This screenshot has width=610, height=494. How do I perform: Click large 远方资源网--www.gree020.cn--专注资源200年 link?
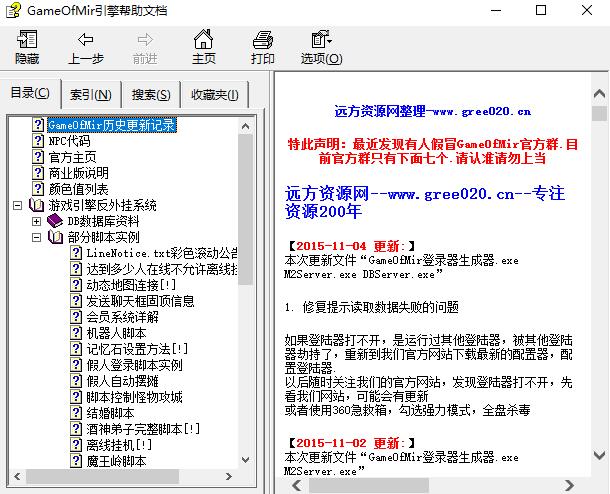click(424, 202)
